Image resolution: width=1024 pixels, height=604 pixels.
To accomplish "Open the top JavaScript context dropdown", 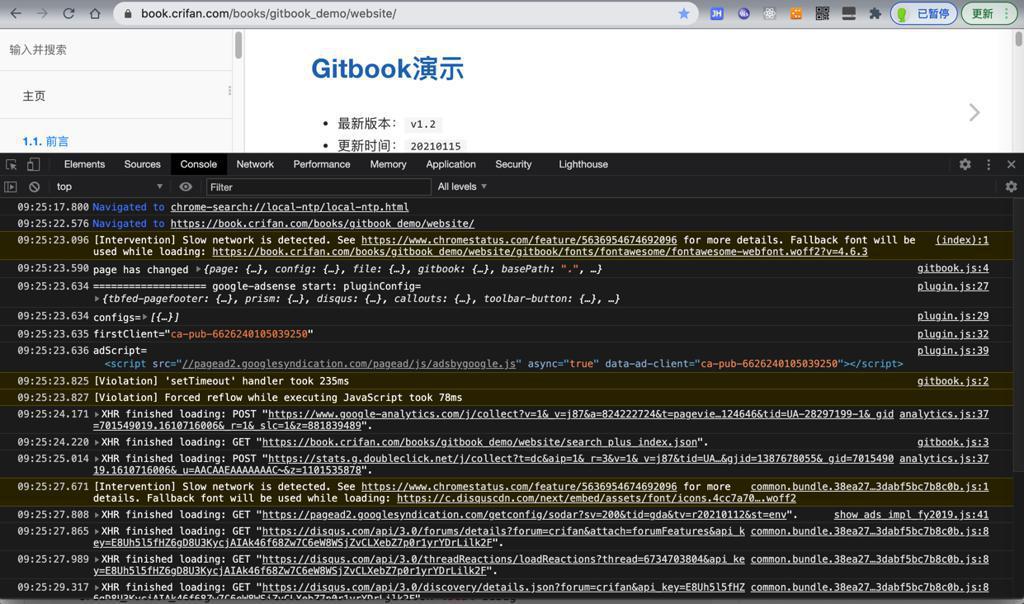I will click(109, 187).
